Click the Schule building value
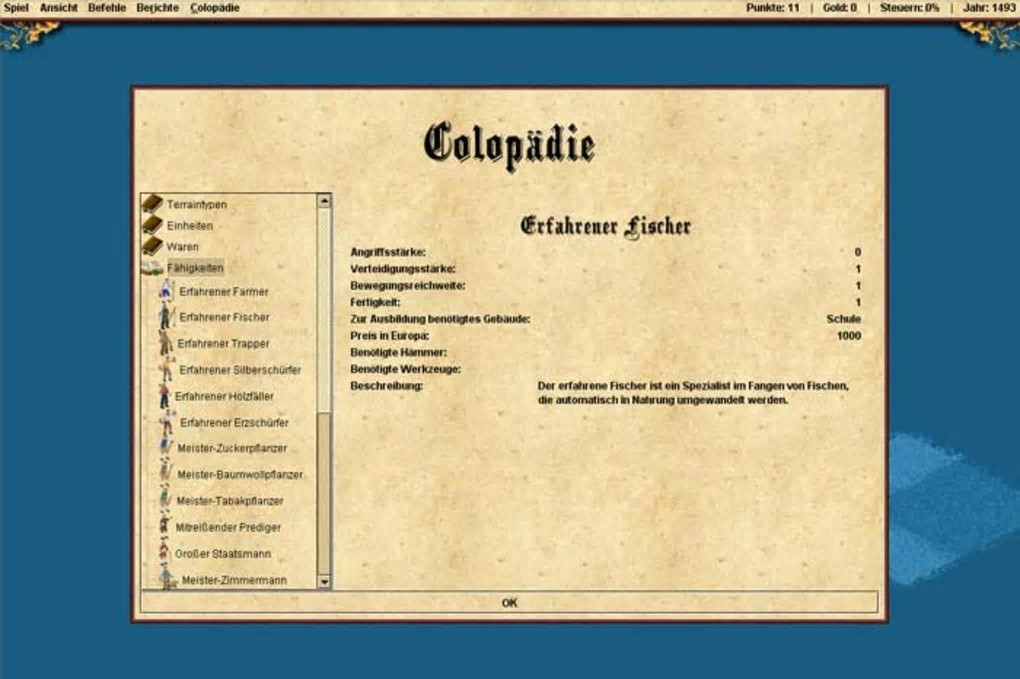The height and width of the screenshot is (679, 1020). (844, 319)
